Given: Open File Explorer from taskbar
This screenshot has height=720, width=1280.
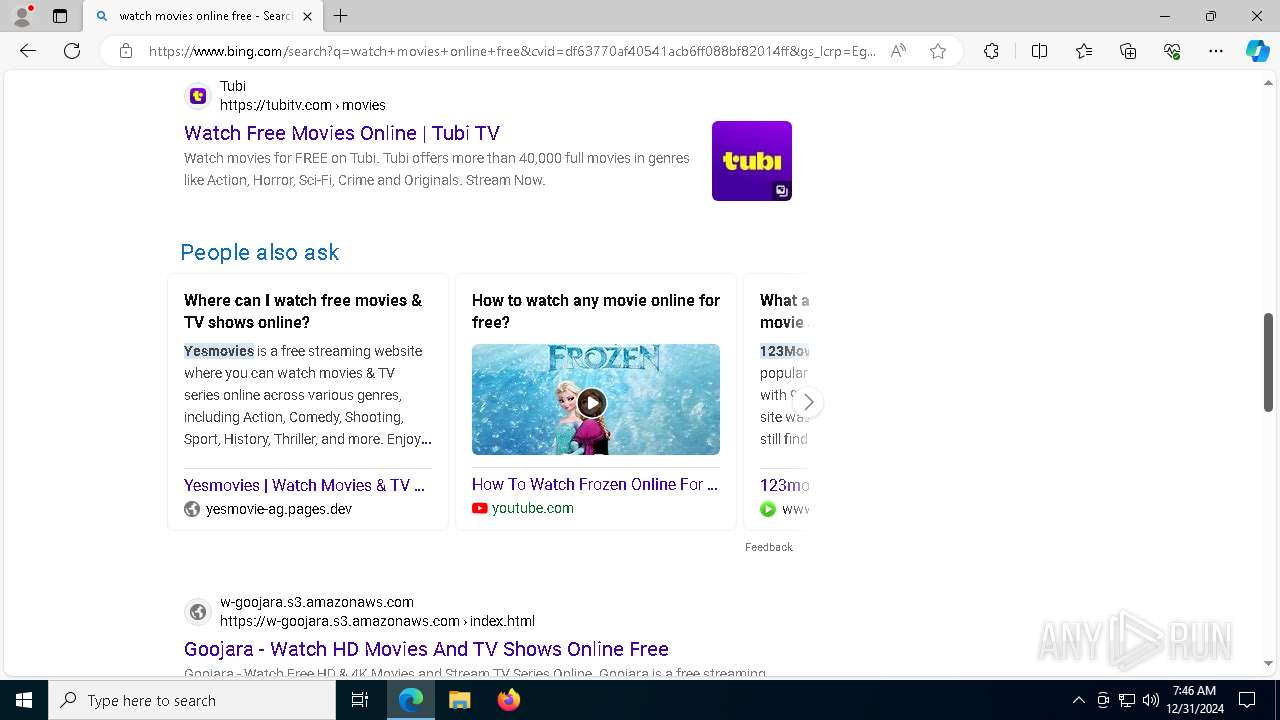Looking at the screenshot, I should coord(459,700).
